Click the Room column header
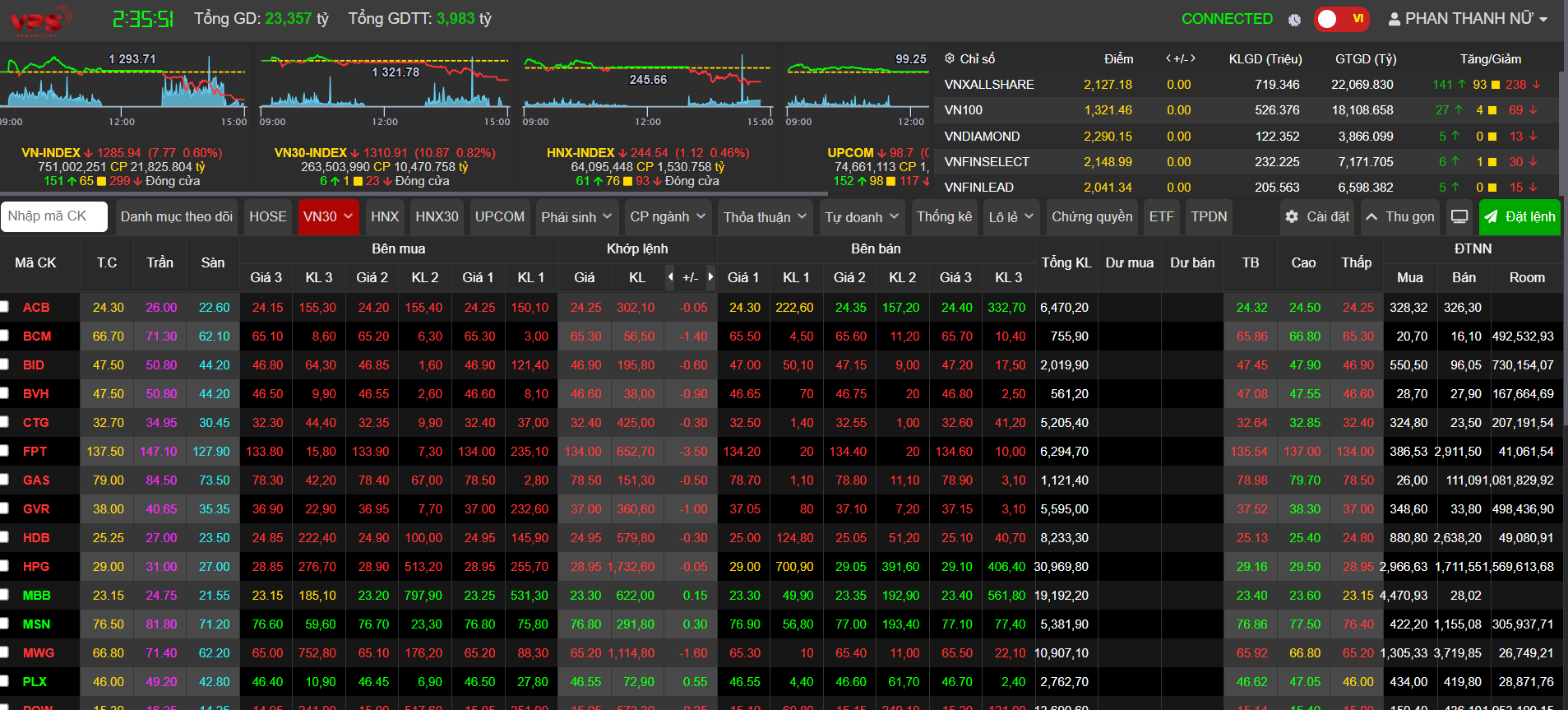 pyautogui.click(x=1527, y=278)
